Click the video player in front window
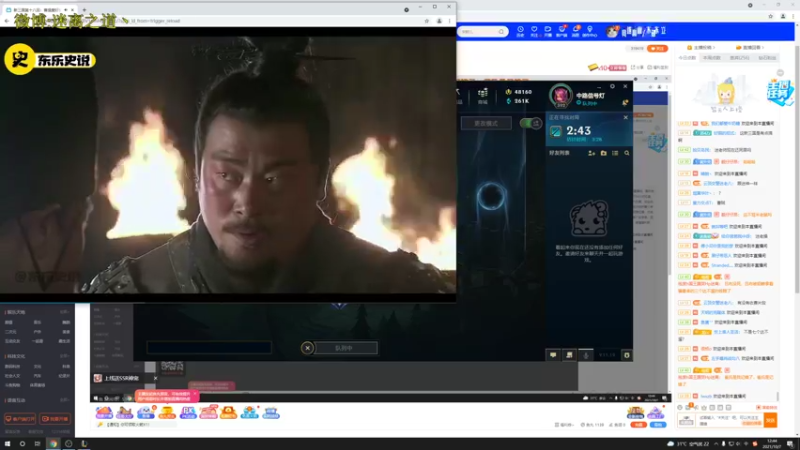The height and width of the screenshot is (450, 800). [x=228, y=164]
